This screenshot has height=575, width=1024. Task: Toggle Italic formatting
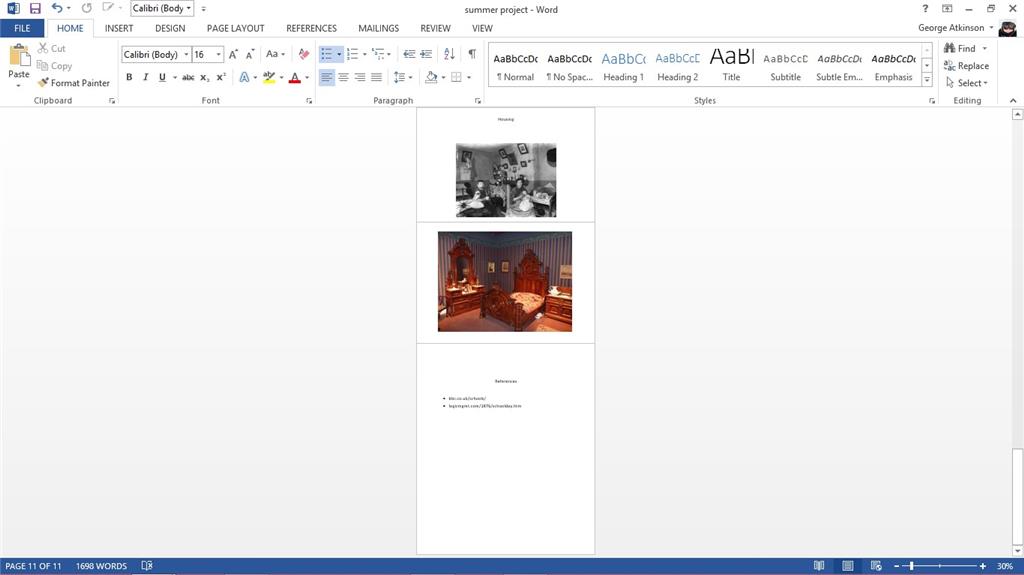point(146,77)
